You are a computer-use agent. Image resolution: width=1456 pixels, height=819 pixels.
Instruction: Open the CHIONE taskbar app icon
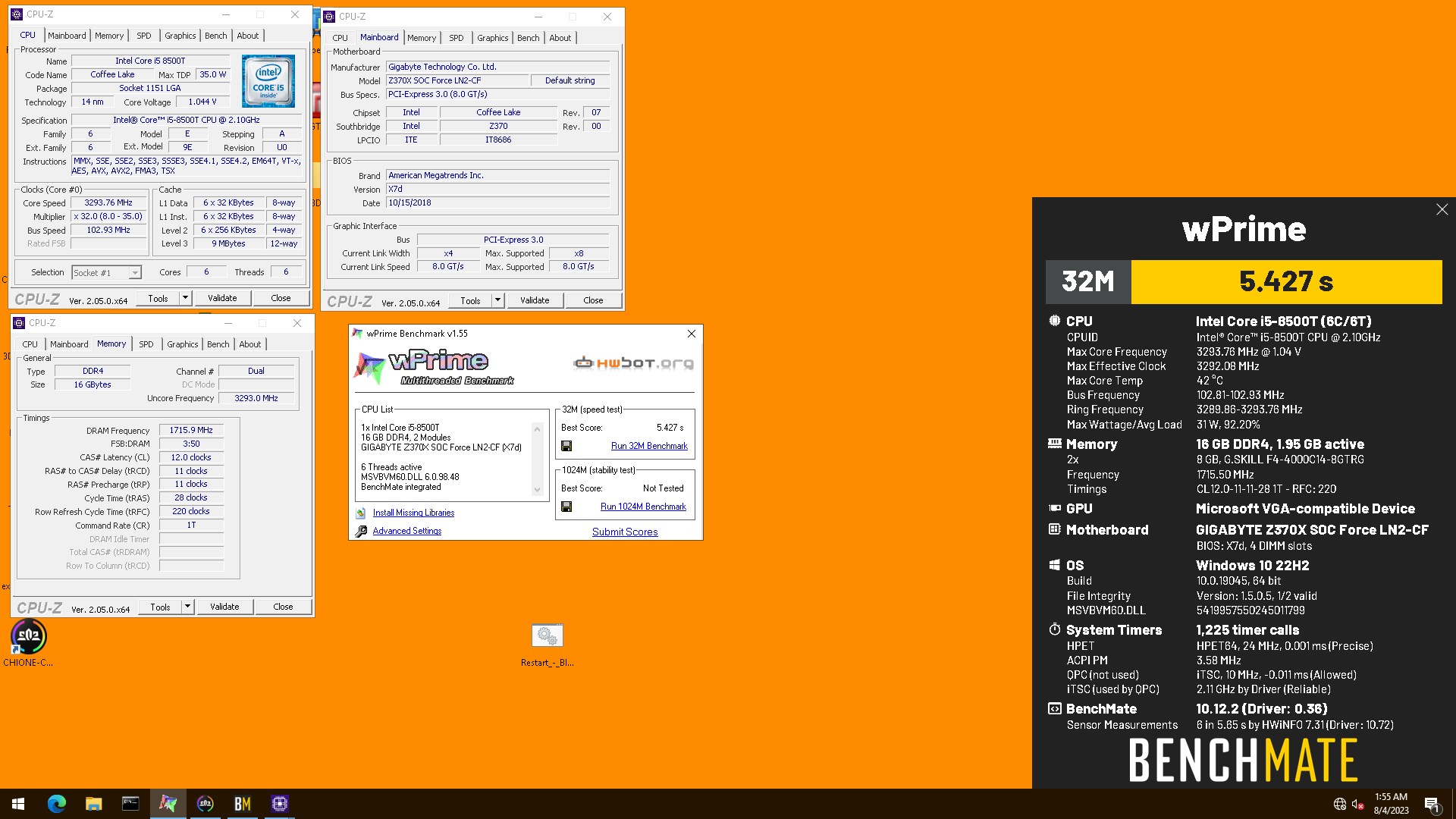[205, 804]
